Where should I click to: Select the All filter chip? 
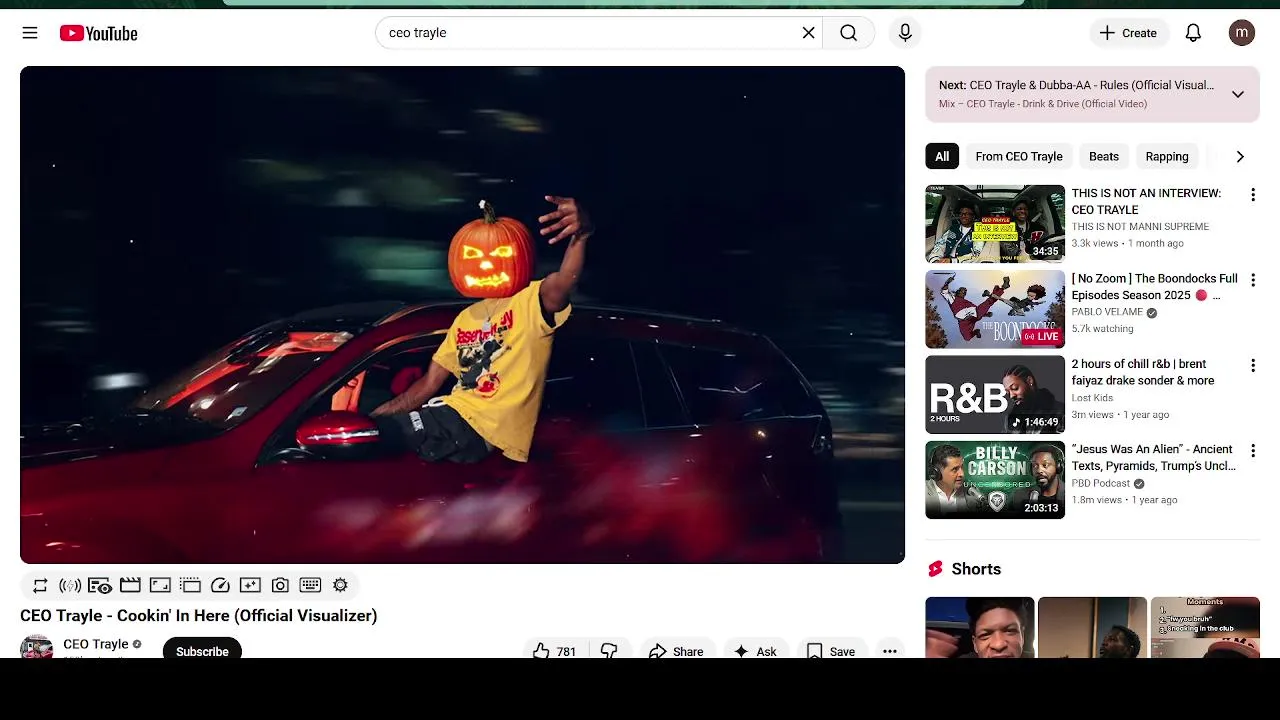tap(942, 156)
